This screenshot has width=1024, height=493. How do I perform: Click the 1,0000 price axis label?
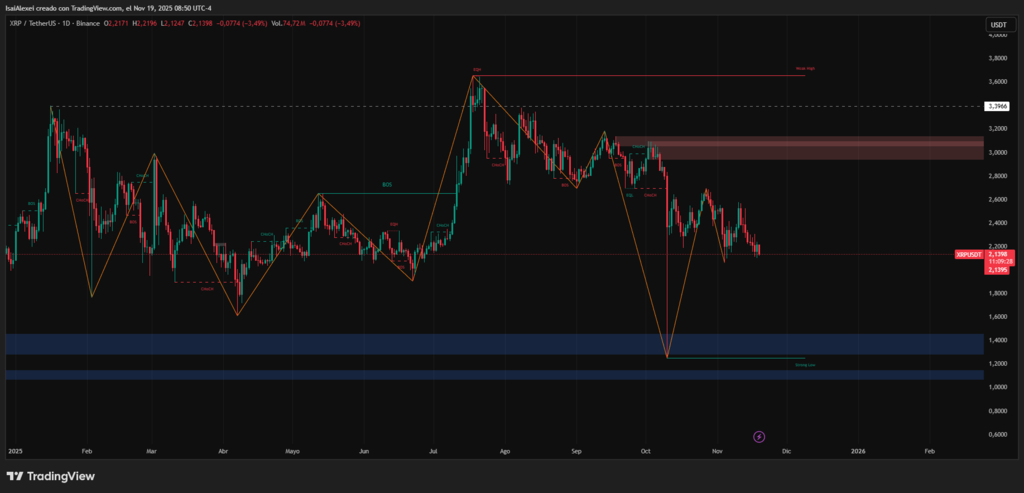997,388
